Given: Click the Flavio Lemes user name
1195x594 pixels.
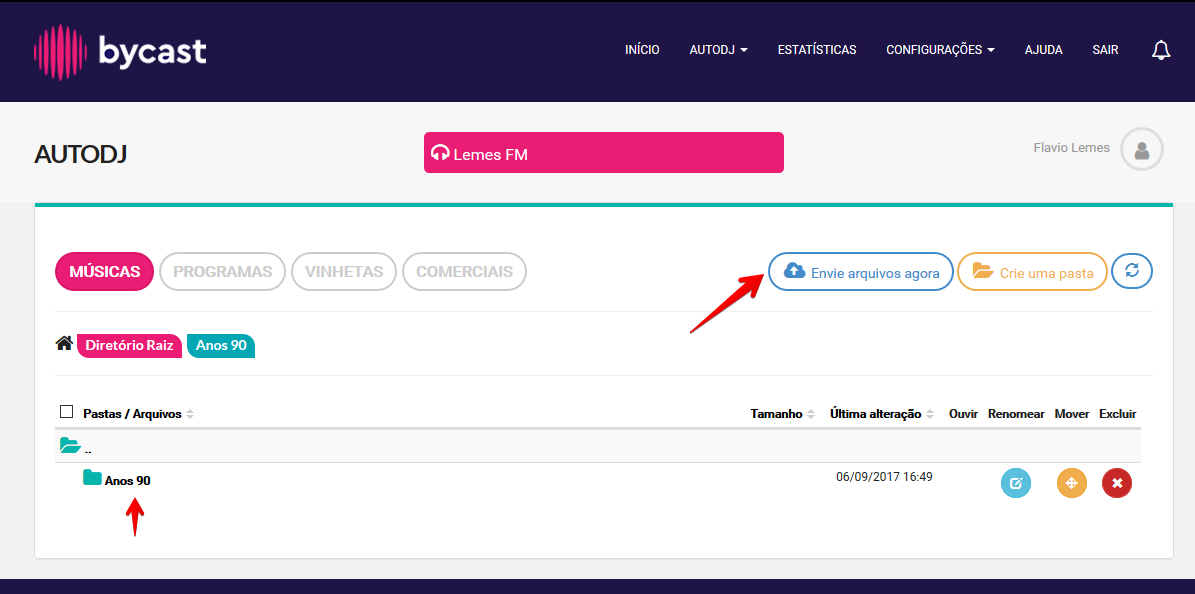Looking at the screenshot, I should pyautogui.click(x=1072, y=148).
